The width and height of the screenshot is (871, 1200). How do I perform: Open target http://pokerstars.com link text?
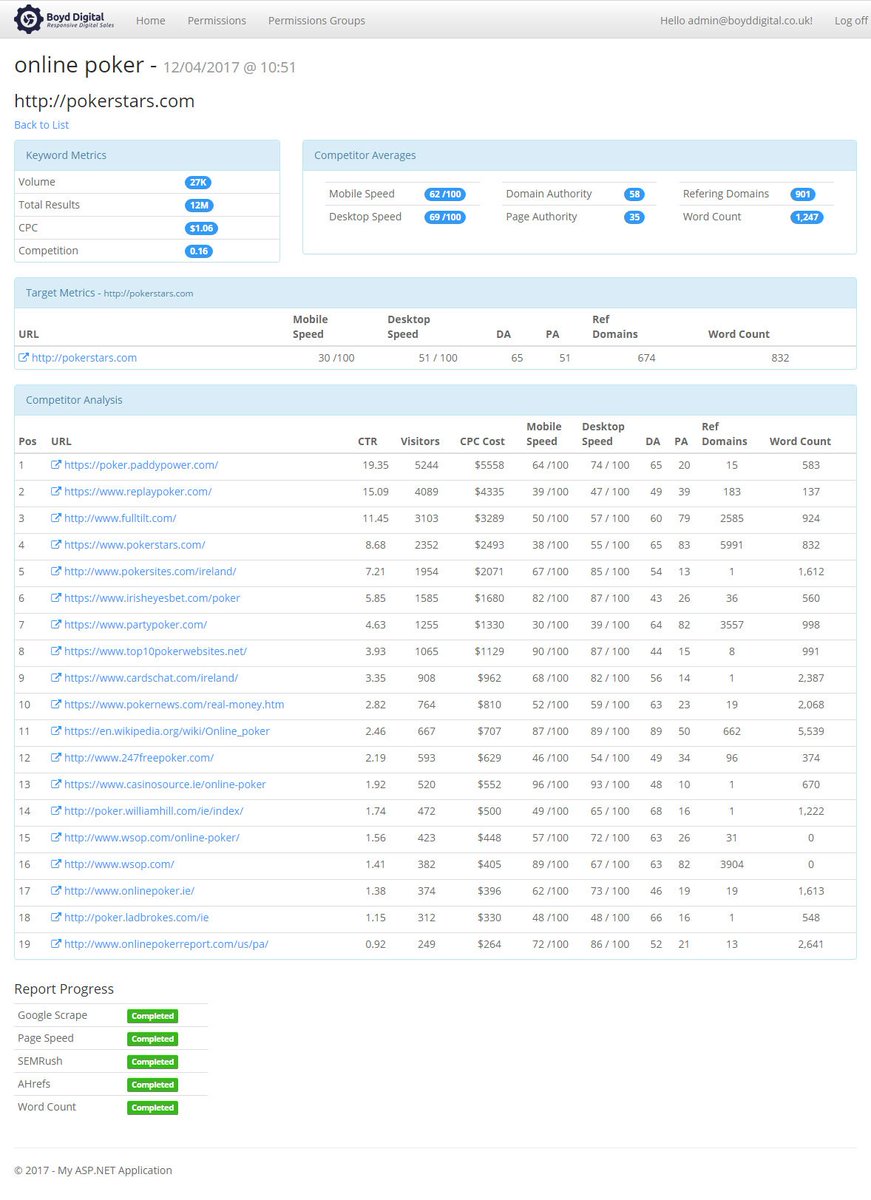point(84,357)
